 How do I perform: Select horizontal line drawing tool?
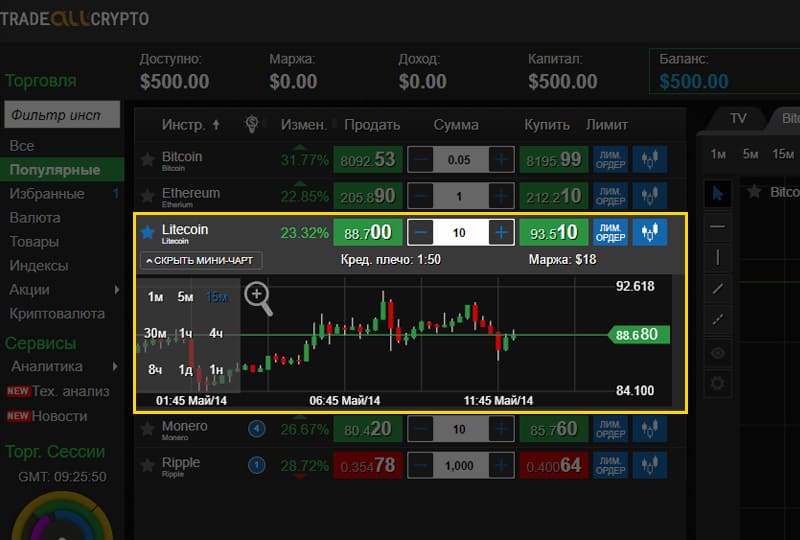click(717, 226)
